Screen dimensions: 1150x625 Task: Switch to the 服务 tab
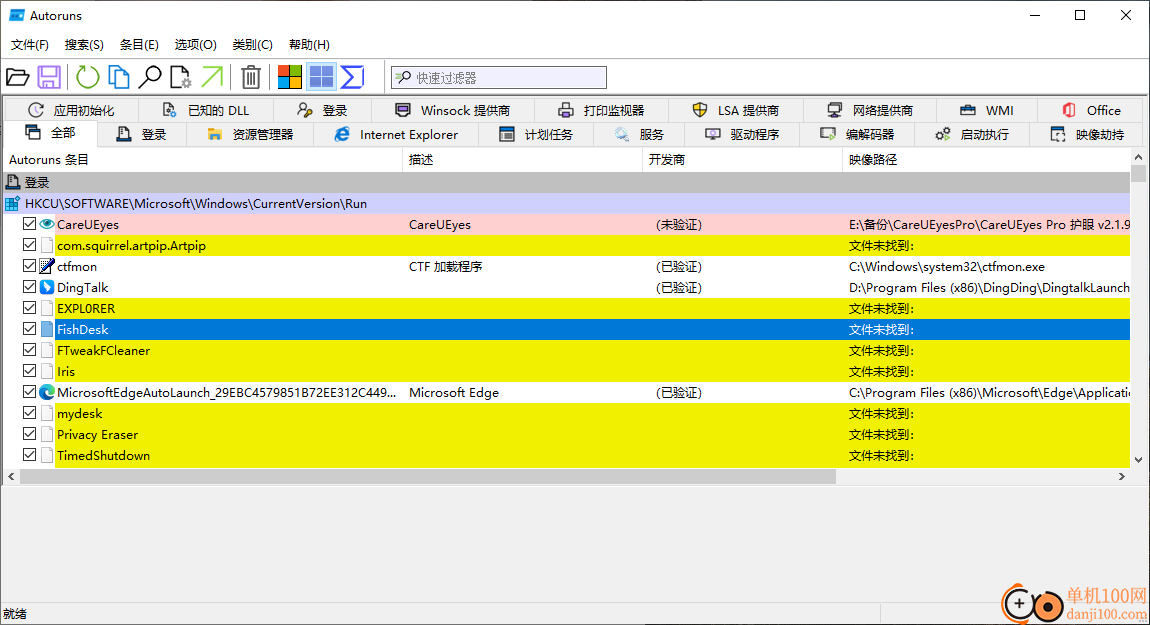tap(639, 134)
